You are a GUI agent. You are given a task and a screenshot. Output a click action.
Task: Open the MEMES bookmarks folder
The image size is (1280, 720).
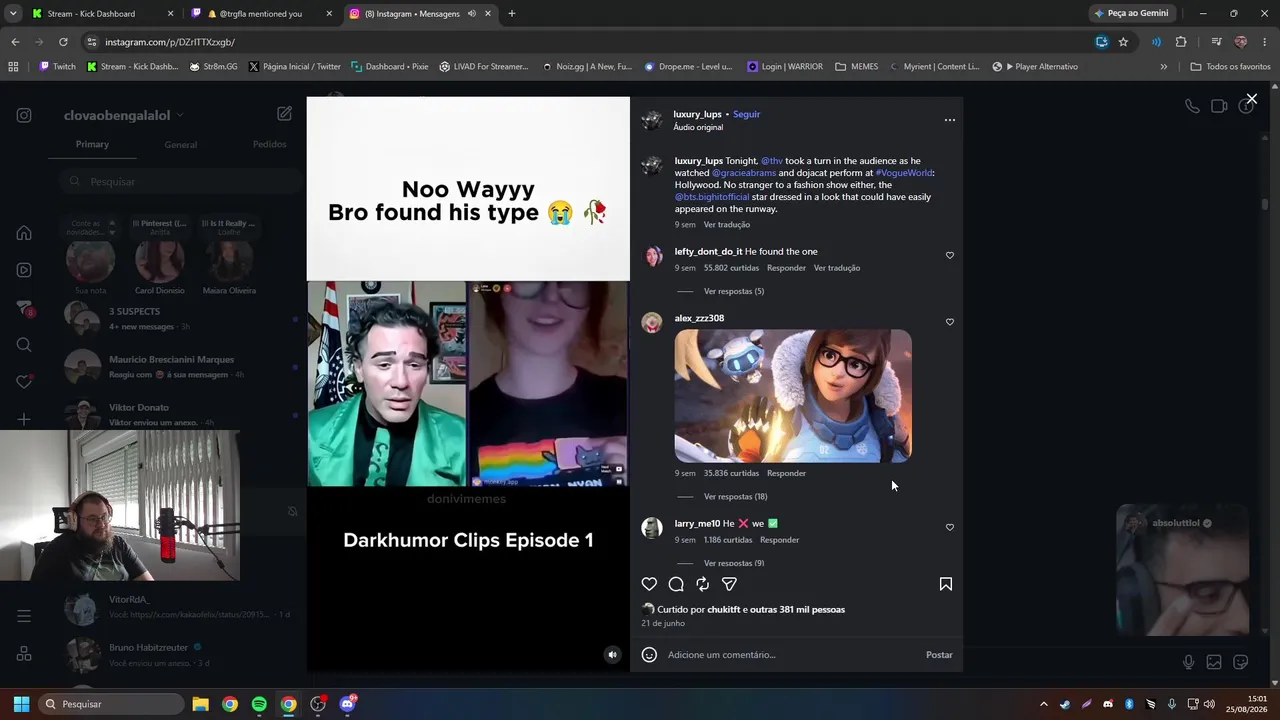pos(857,67)
